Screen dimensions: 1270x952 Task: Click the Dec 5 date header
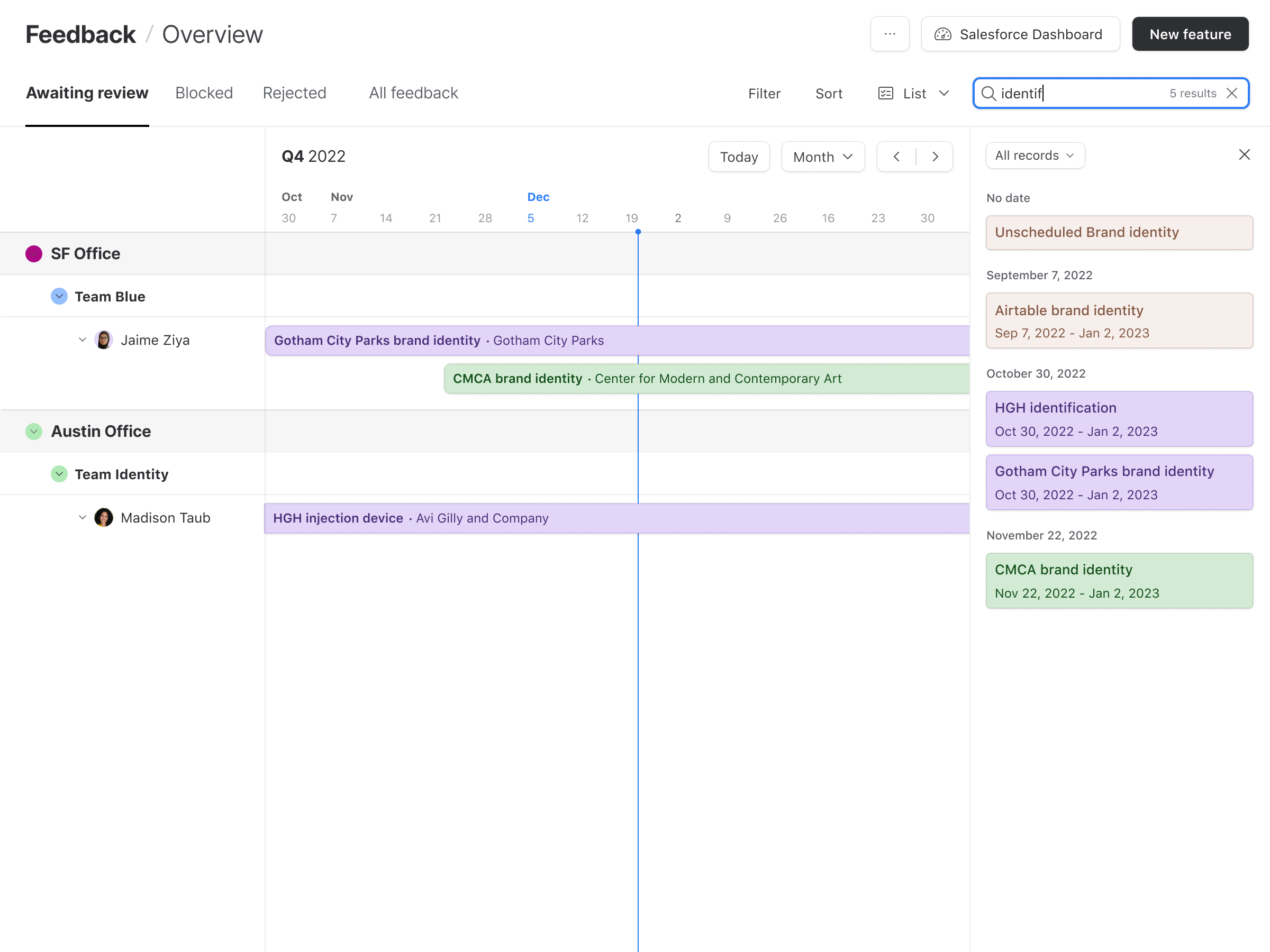point(531,218)
